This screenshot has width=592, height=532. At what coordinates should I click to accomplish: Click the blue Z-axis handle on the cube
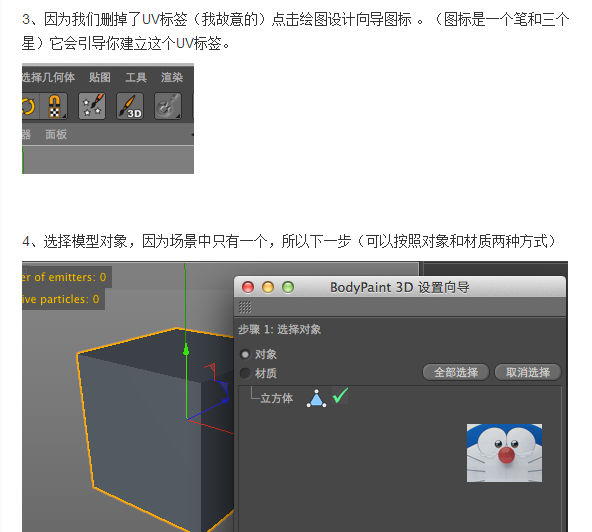pyautogui.click(x=225, y=400)
